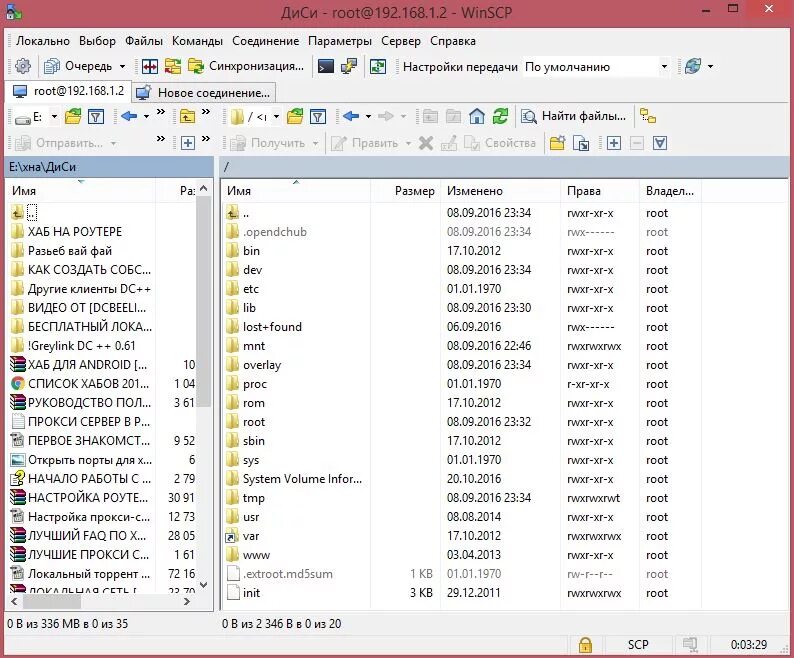
Task: Open the Новое соединение... tab
Action: (204, 93)
